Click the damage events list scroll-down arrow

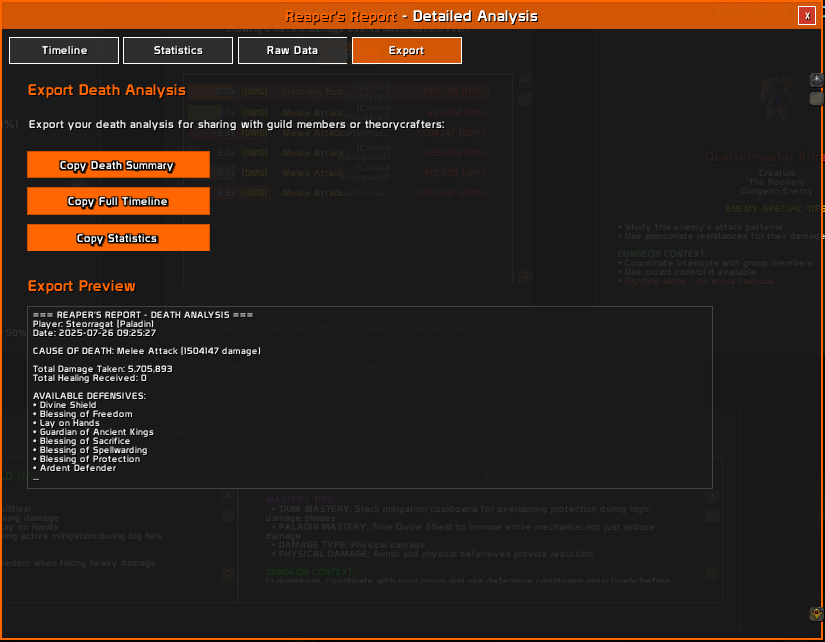click(525, 276)
